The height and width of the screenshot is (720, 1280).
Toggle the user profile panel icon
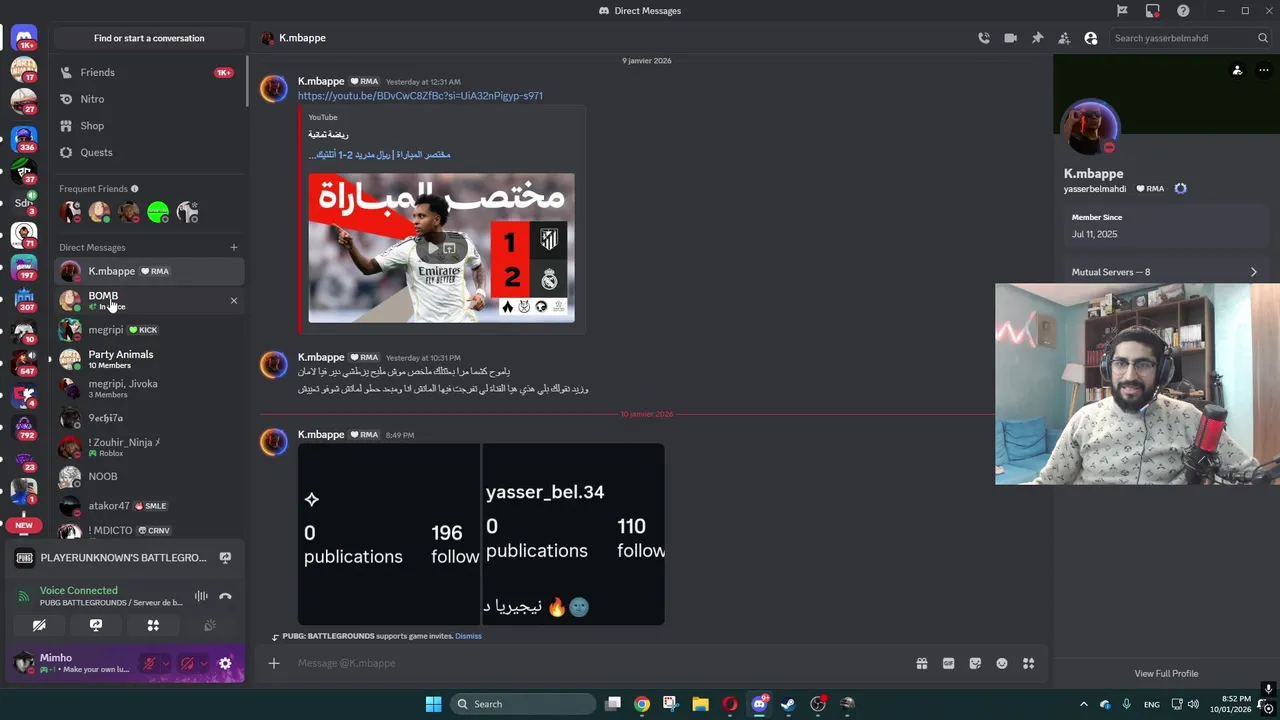1091,38
